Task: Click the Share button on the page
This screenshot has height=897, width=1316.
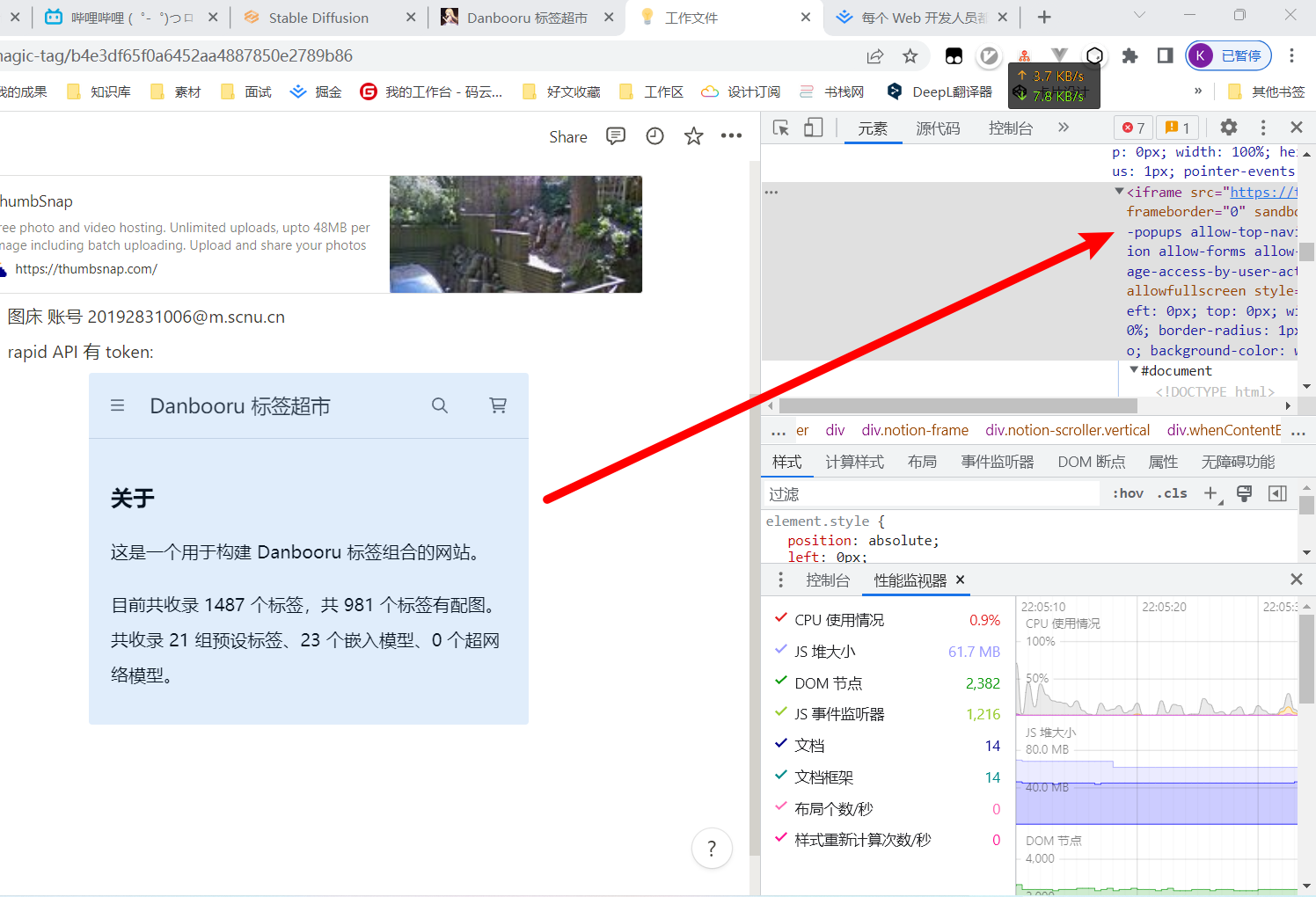Action: point(567,136)
